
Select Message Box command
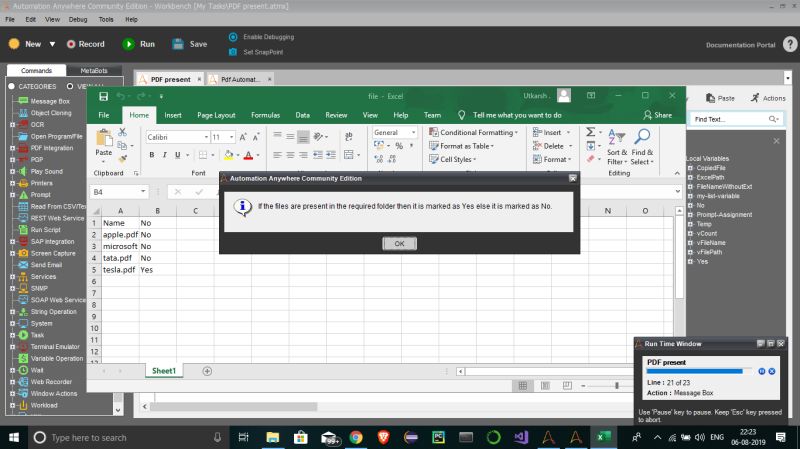pos(49,101)
